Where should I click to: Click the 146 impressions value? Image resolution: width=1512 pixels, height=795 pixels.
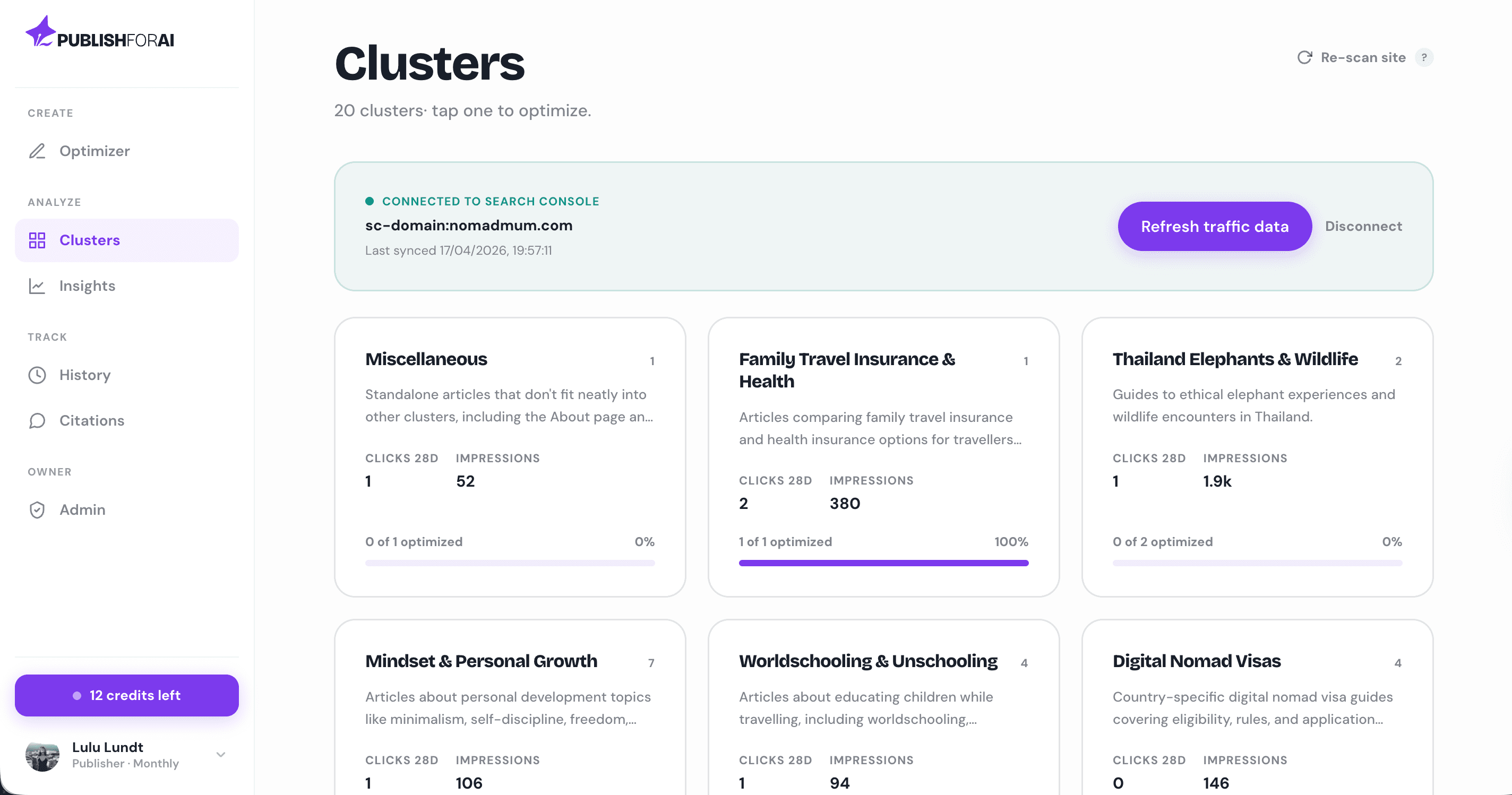point(1216,783)
